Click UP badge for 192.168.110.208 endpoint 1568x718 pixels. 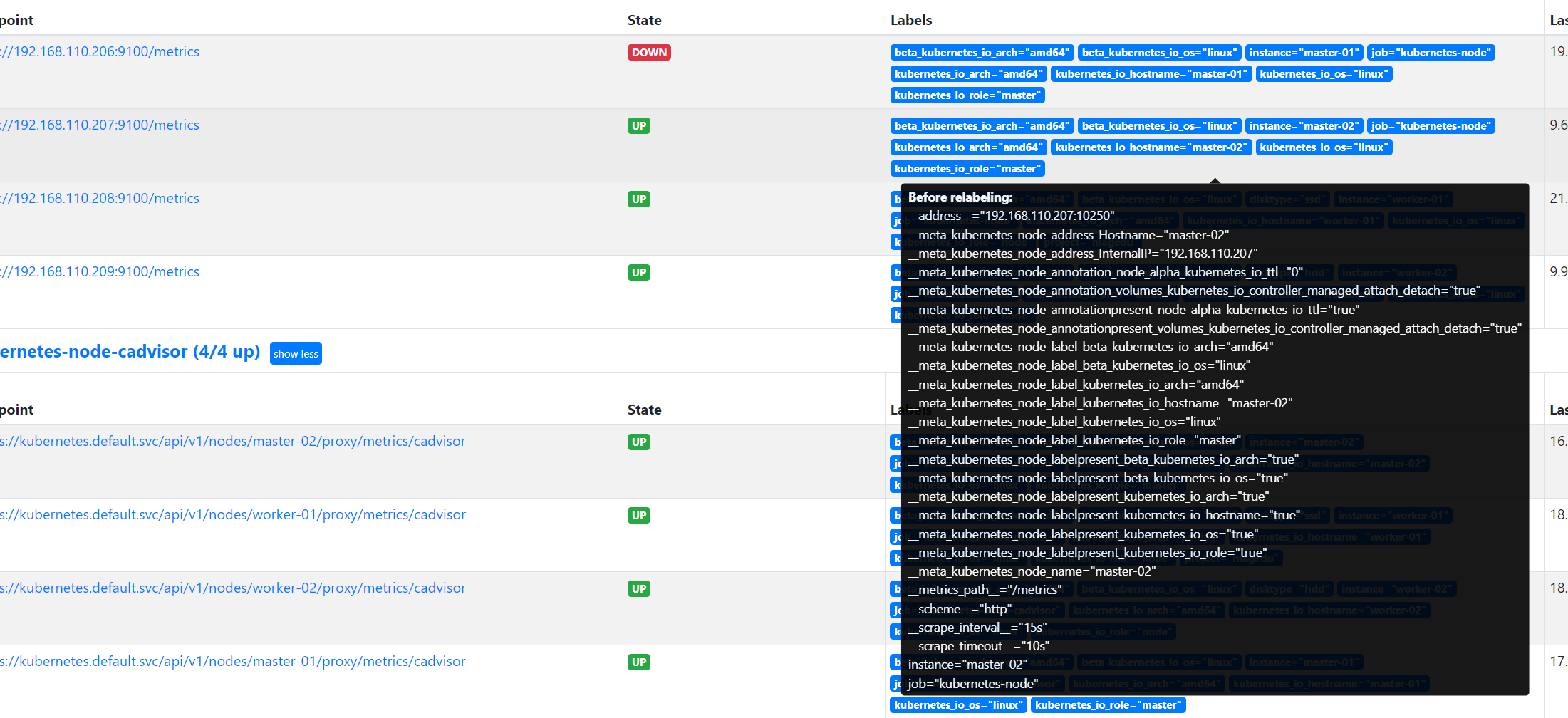(x=639, y=199)
